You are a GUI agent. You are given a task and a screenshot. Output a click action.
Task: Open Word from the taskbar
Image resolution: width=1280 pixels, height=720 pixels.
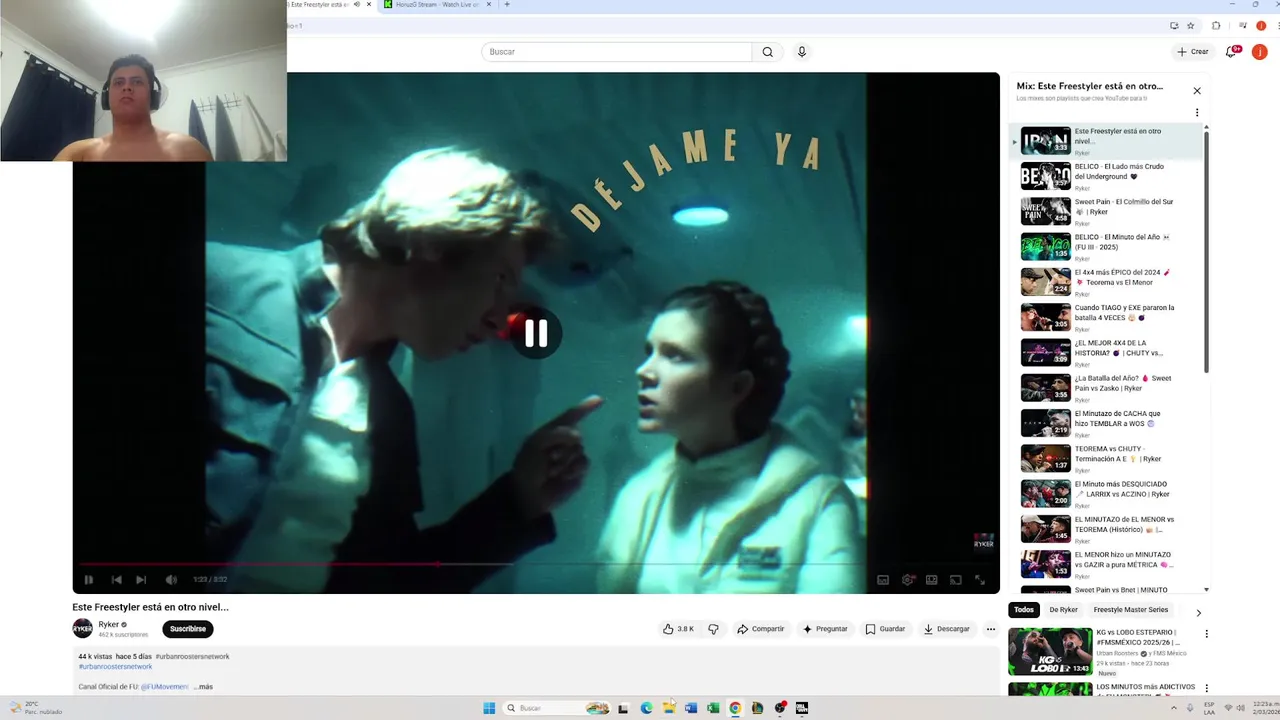click(691, 708)
